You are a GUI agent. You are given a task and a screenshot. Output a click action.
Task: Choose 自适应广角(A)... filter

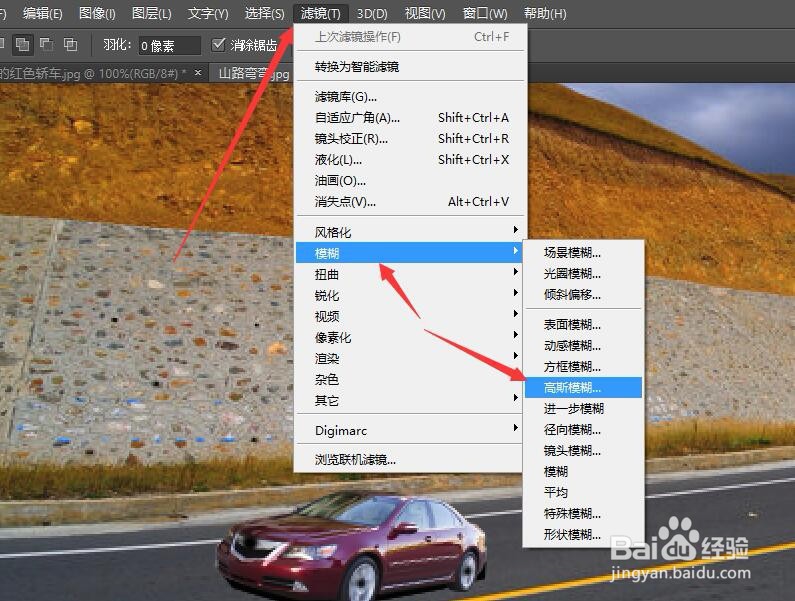tap(410, 118)
